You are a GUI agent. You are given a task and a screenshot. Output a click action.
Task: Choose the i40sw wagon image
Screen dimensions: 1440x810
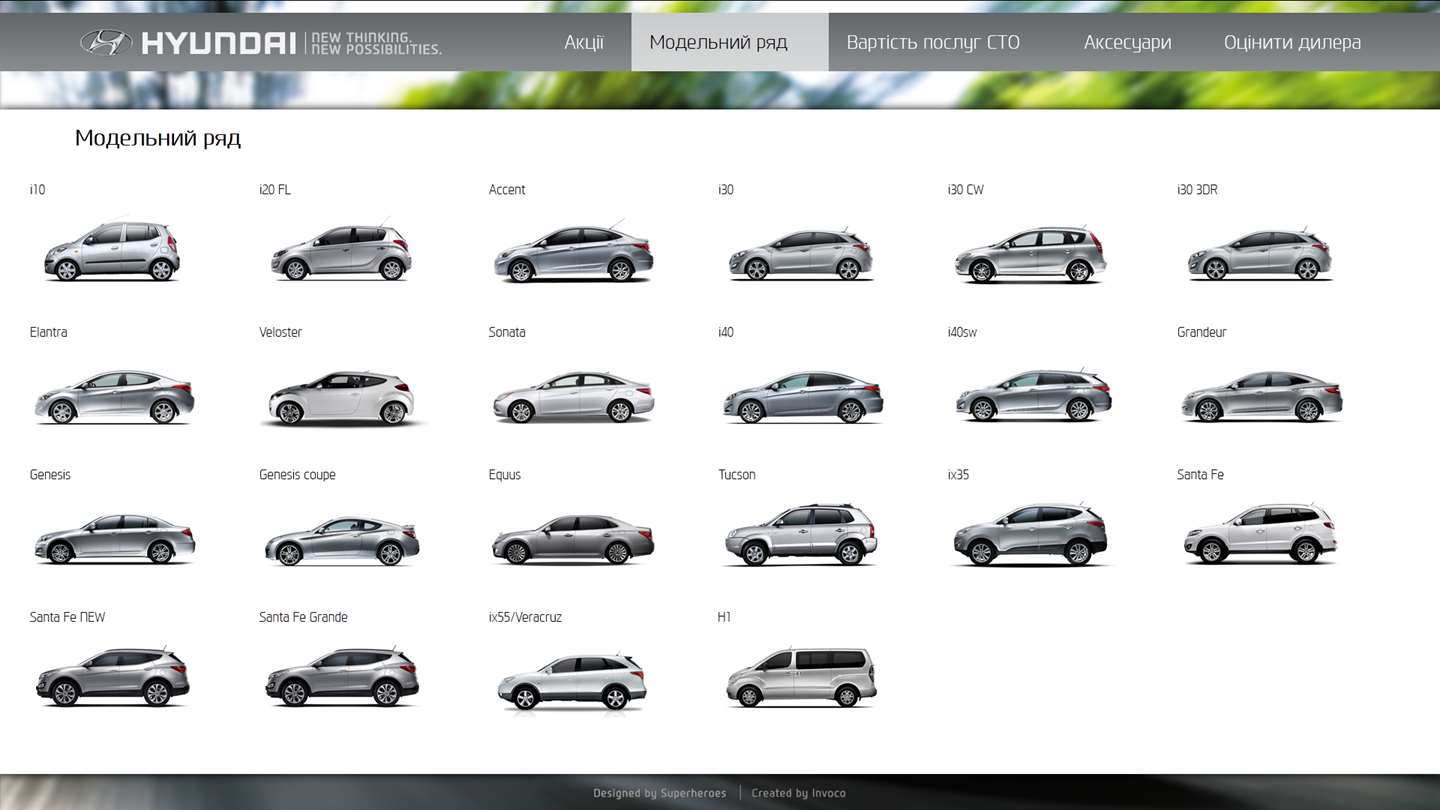coord(1033,394)
